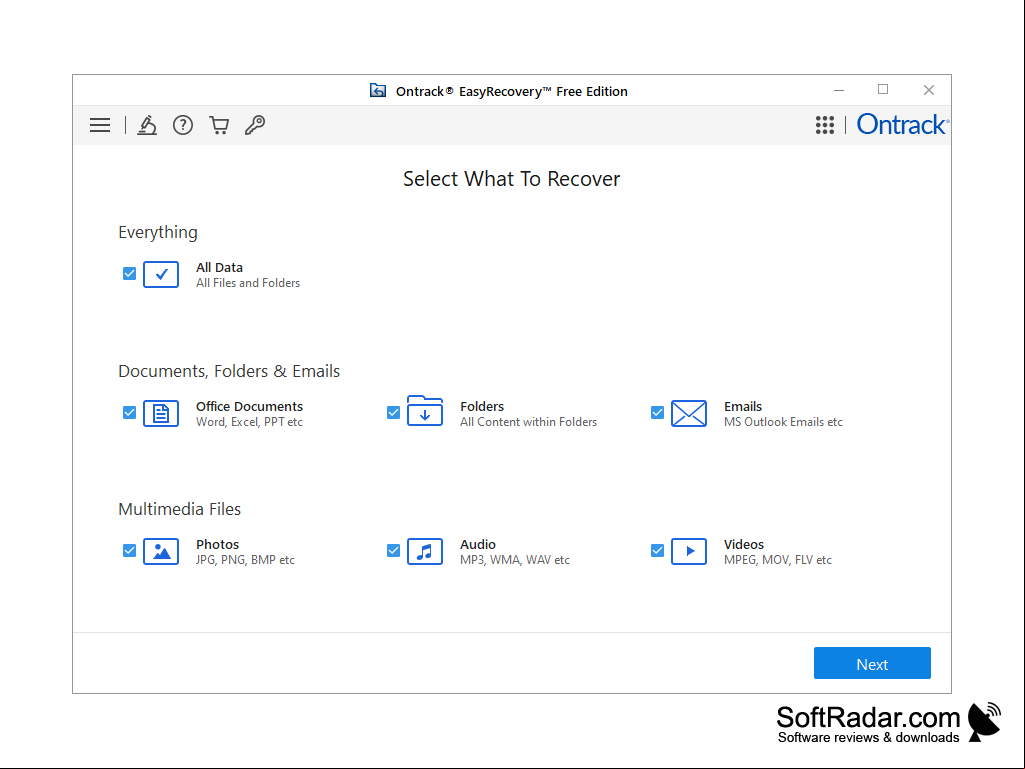Click the "All Data" label

[220, 267]
